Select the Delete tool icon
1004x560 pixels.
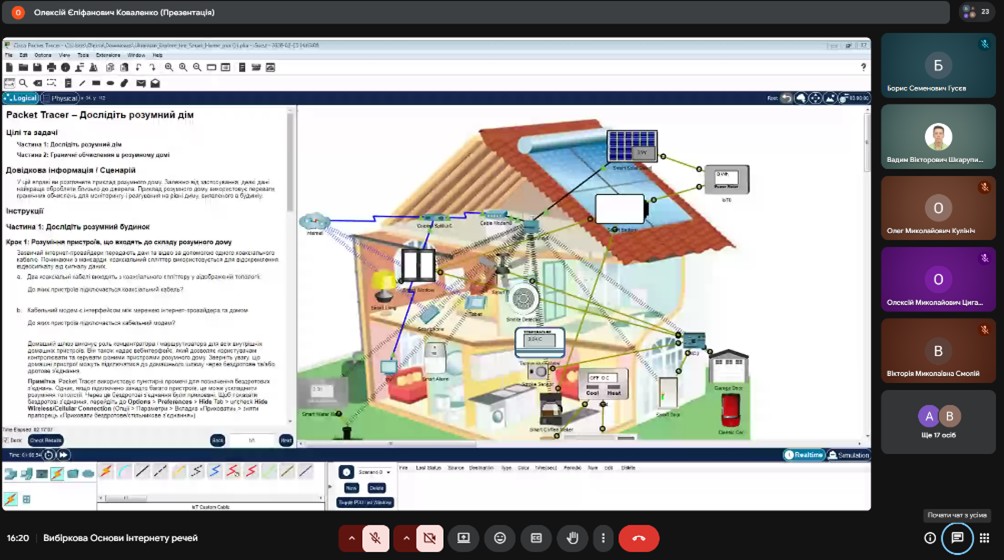pos(37,83)
